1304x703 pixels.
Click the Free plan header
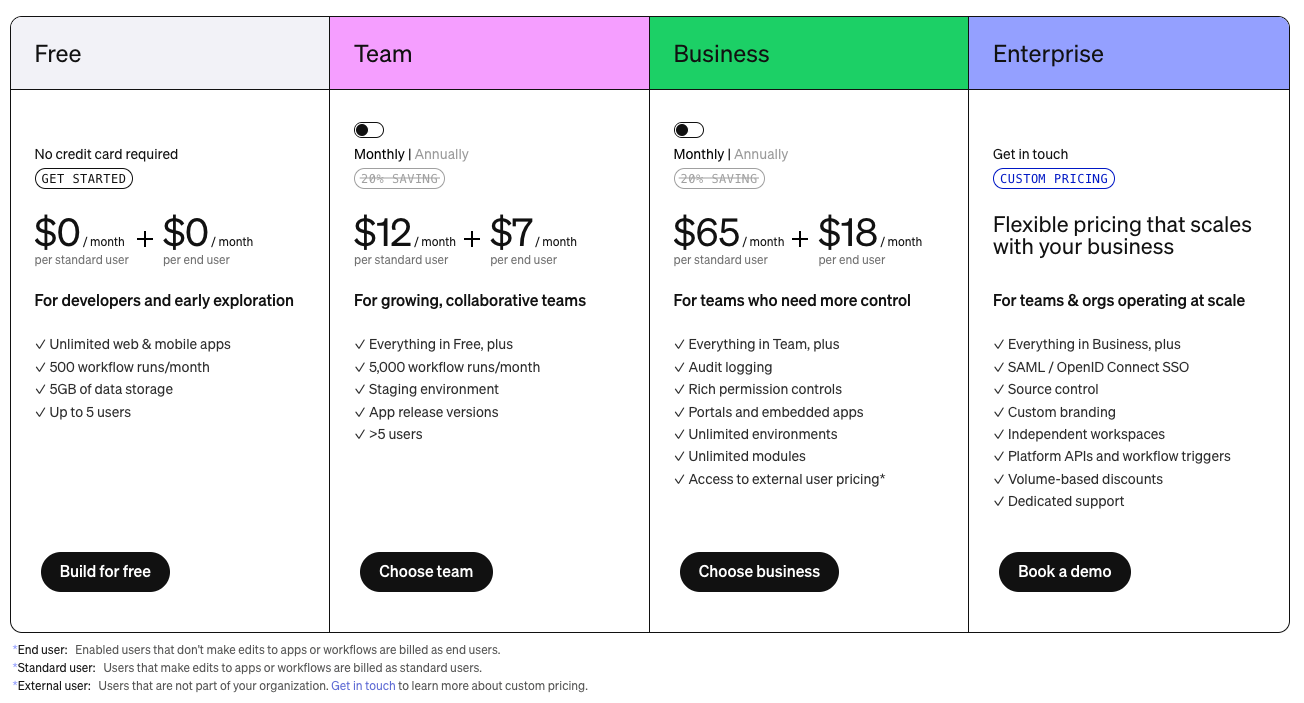pos(170,54)
